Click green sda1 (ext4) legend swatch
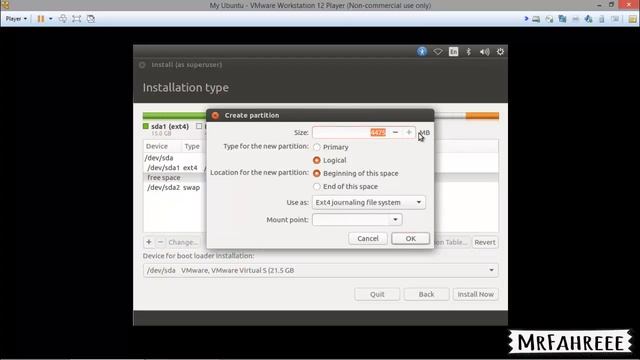Image resolution: width=640 pixels, height=360 pixels. [x=146, y=126]
